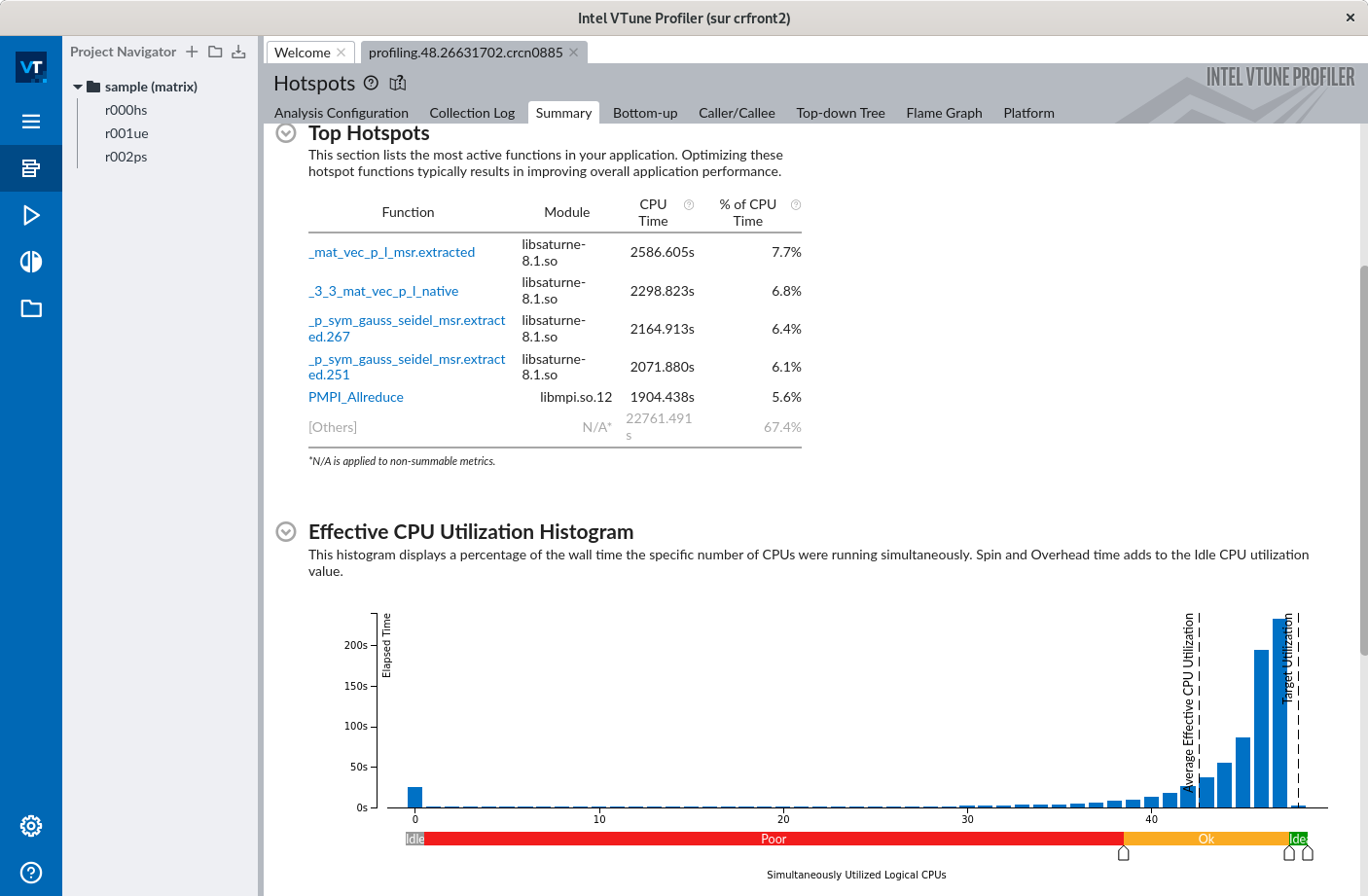Select result r002ps in project tree
The width and height of the screenshot is (1368, 896).
(126, 157)
